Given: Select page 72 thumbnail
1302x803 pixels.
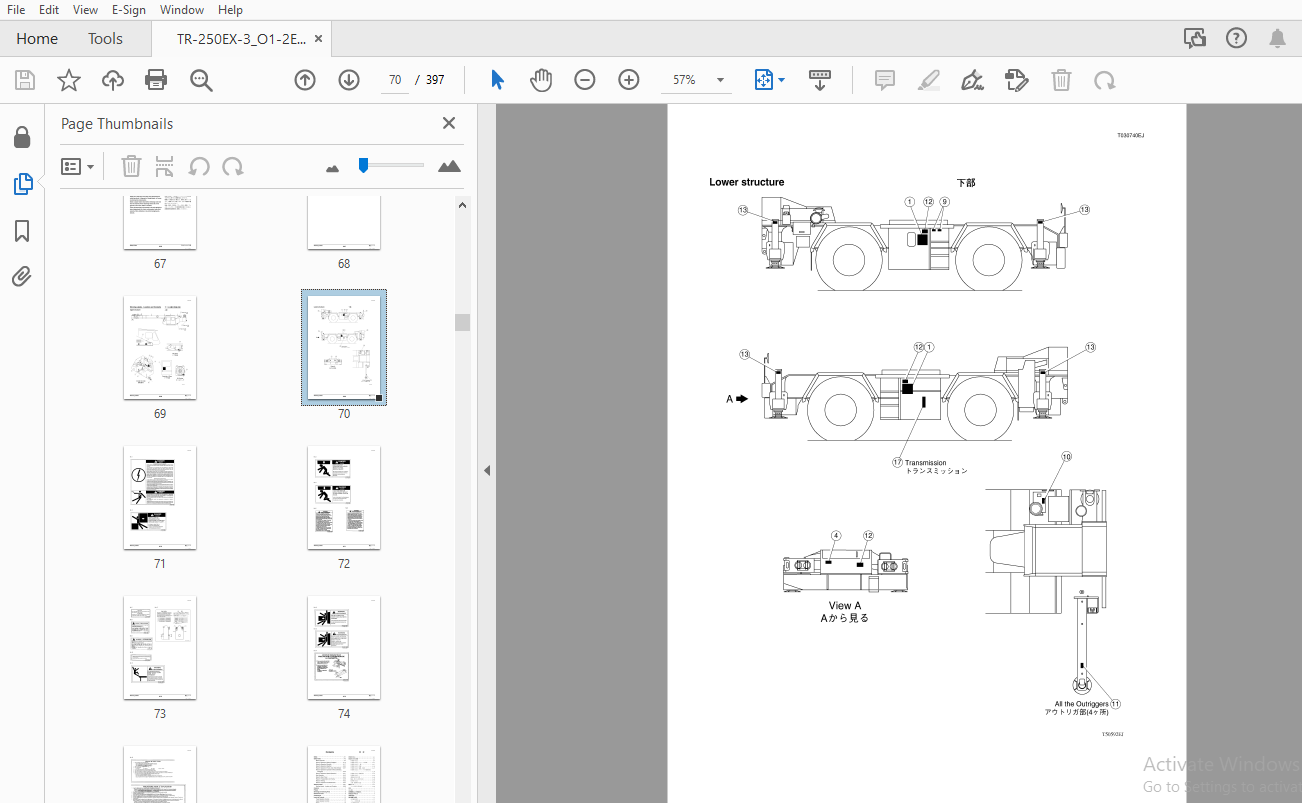Looking at the screenshot, I should pyautogui.click(x=344, y=497).
